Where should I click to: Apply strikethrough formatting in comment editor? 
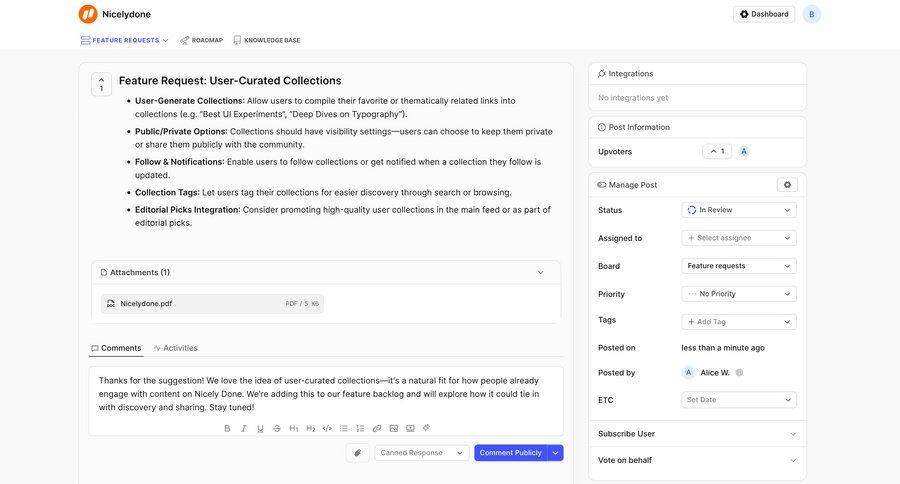tap(277, 428)
